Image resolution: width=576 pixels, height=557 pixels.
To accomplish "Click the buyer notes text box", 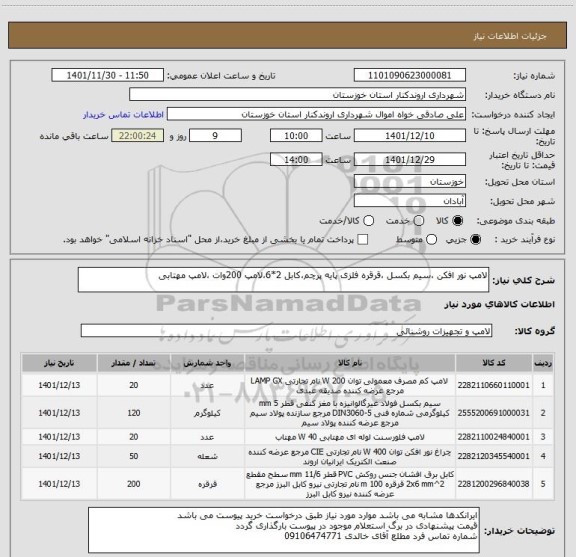I will tap(284, 530).
